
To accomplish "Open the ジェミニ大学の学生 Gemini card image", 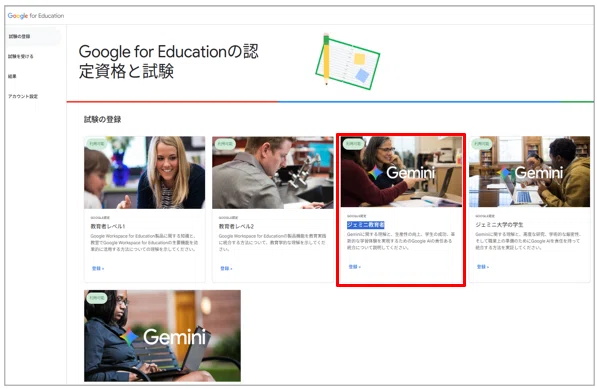I will pos(530,171).
